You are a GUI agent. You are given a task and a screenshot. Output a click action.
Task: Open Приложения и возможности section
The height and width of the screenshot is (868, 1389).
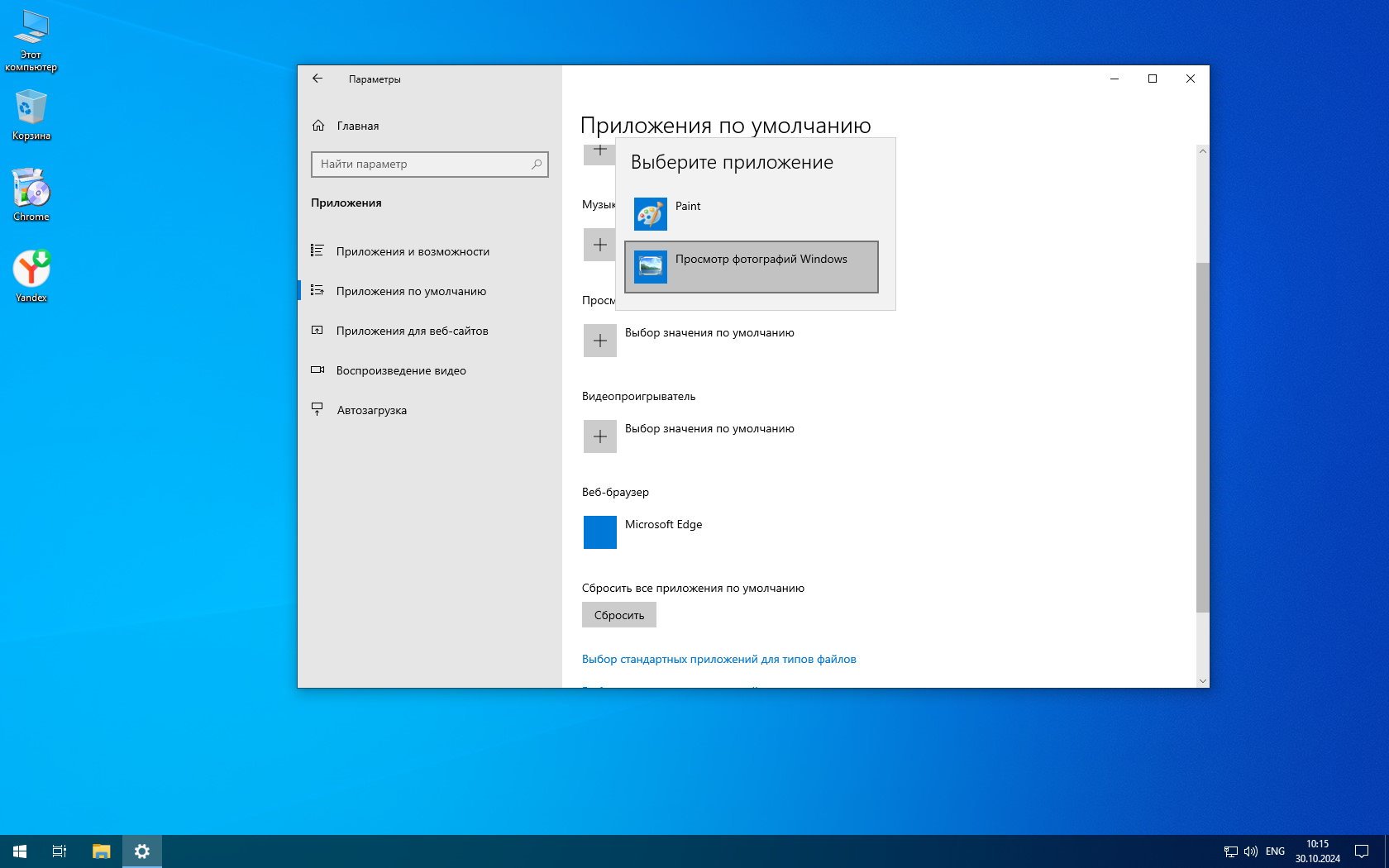[x=412, y=251]
